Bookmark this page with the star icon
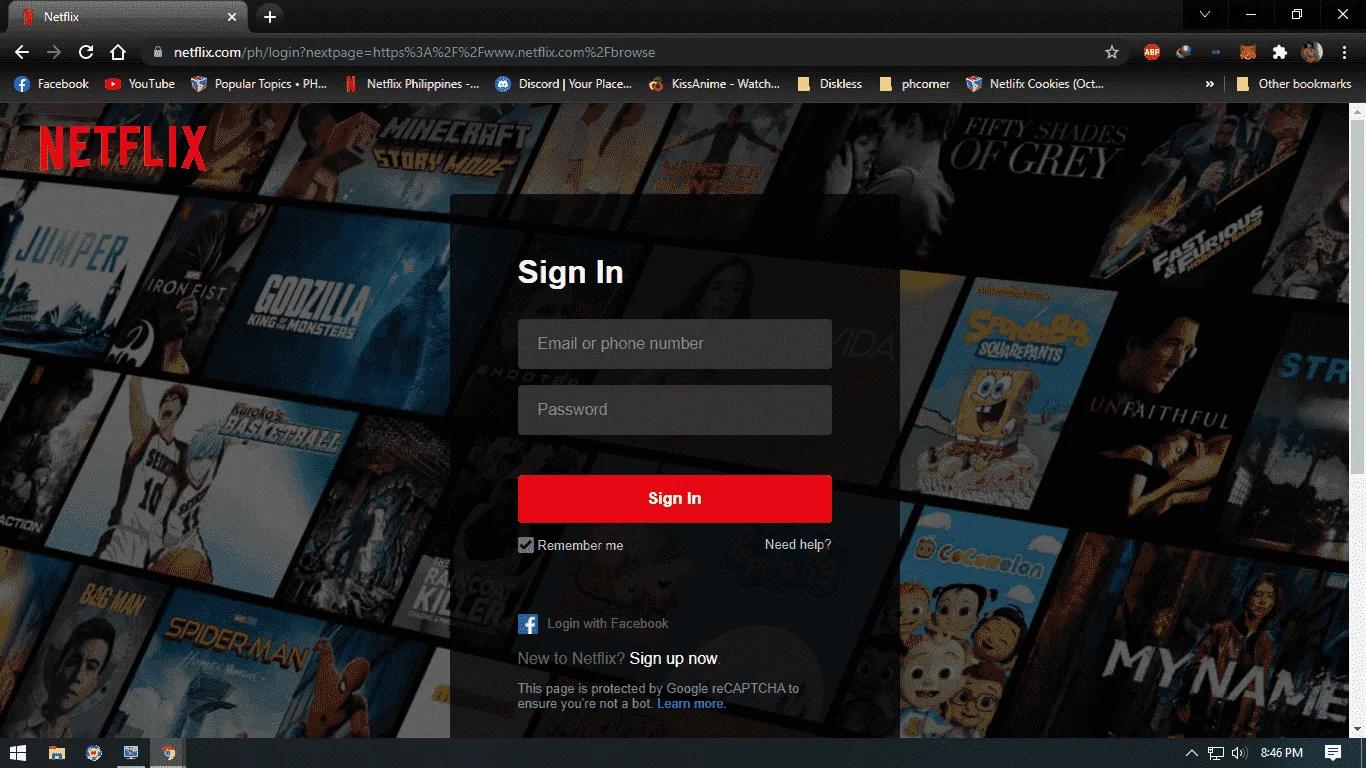The image size is (1366, 768). click(x=1112, y=52)
